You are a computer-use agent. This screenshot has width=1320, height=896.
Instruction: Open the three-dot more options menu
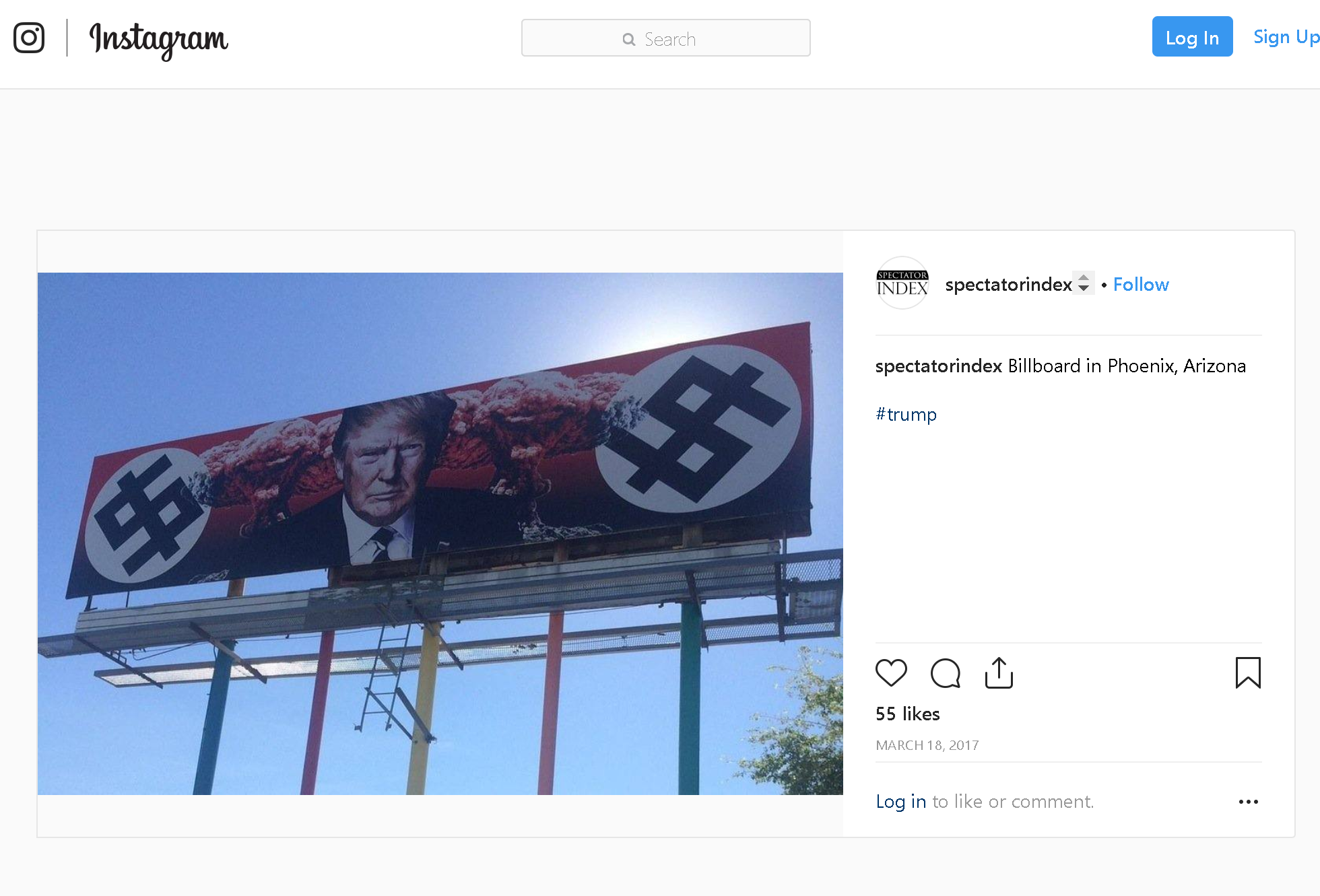click(1248, 802)
